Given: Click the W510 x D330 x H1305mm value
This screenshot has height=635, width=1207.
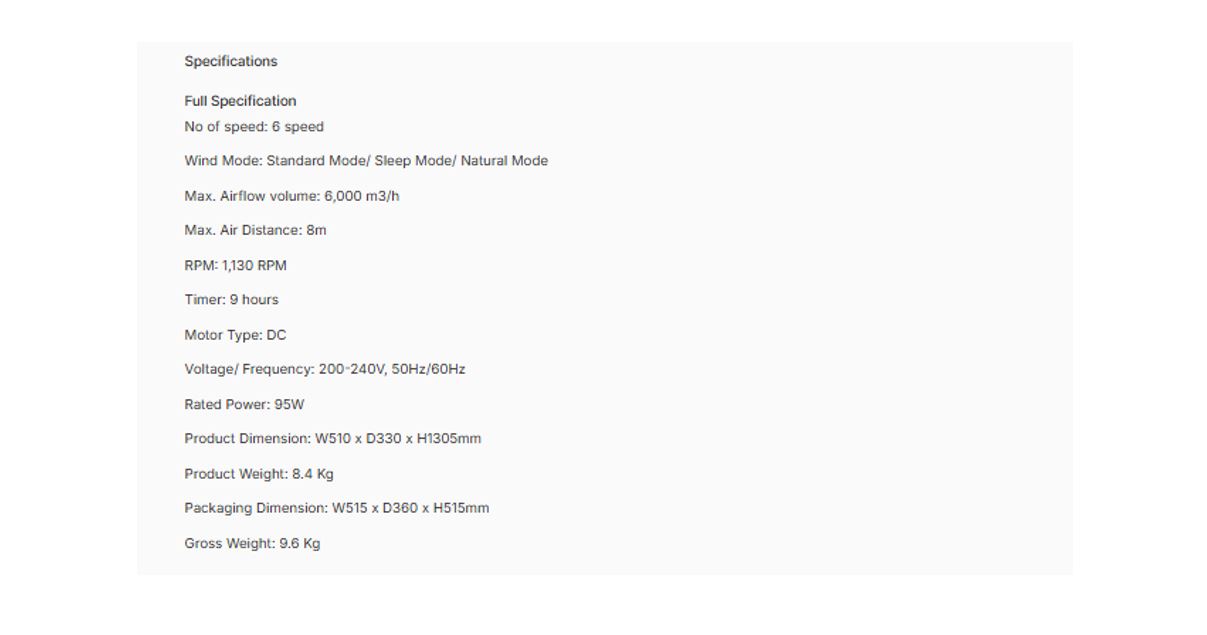Looking at the screenshot, I should [398, 438].
